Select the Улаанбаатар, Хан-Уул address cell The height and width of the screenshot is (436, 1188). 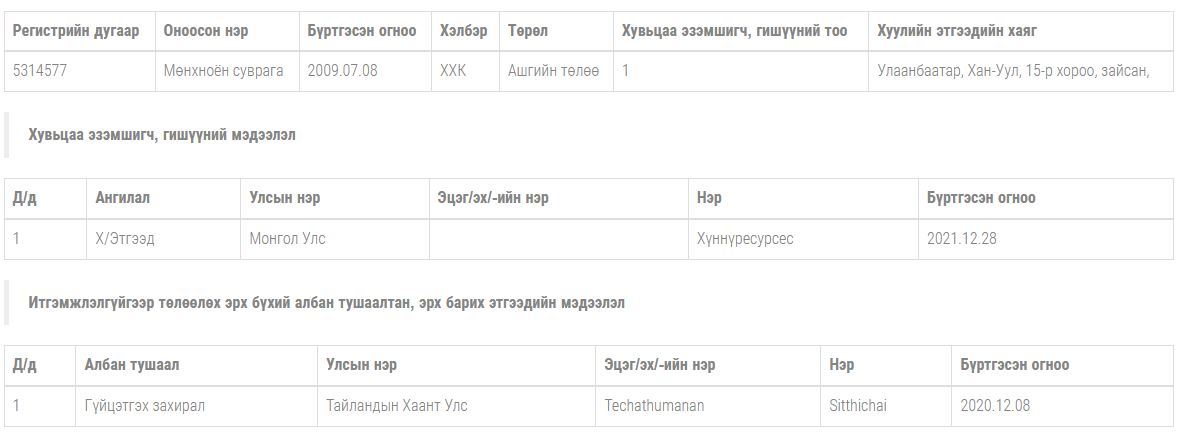(1021, 71)
